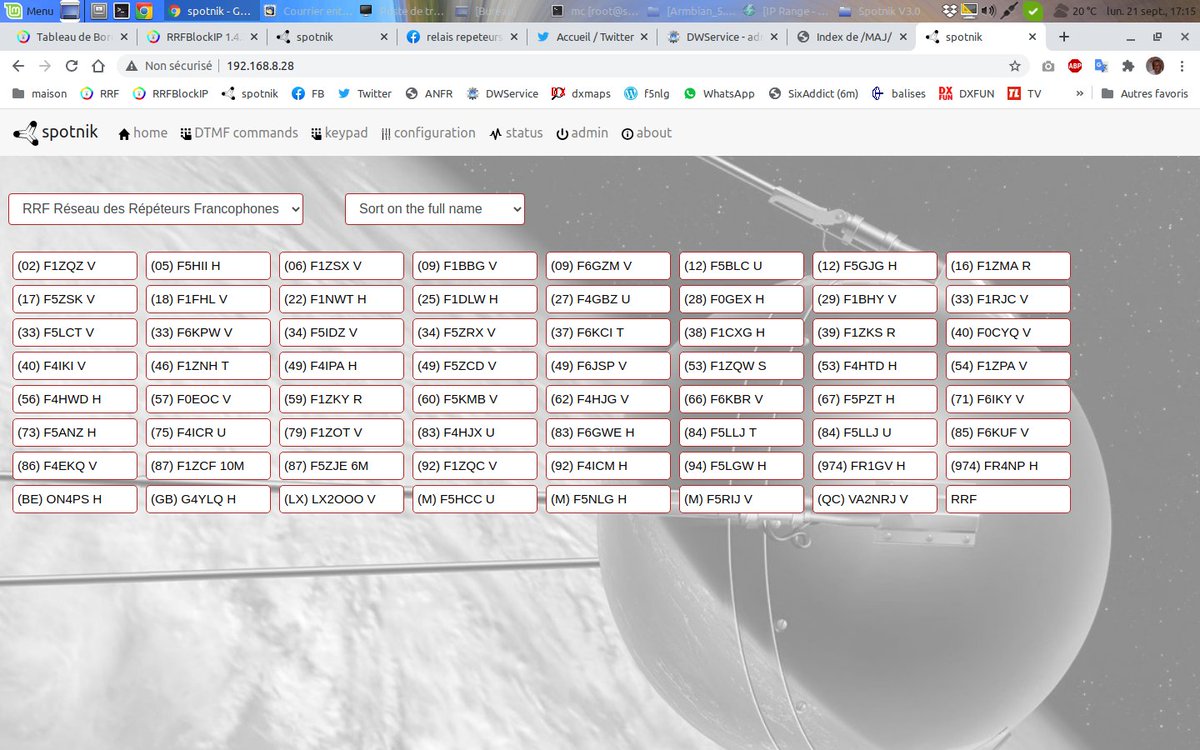1200x750 pixels.
Task: Select node (QC) VA2NRJ V
Action: (x=875, y=499)
